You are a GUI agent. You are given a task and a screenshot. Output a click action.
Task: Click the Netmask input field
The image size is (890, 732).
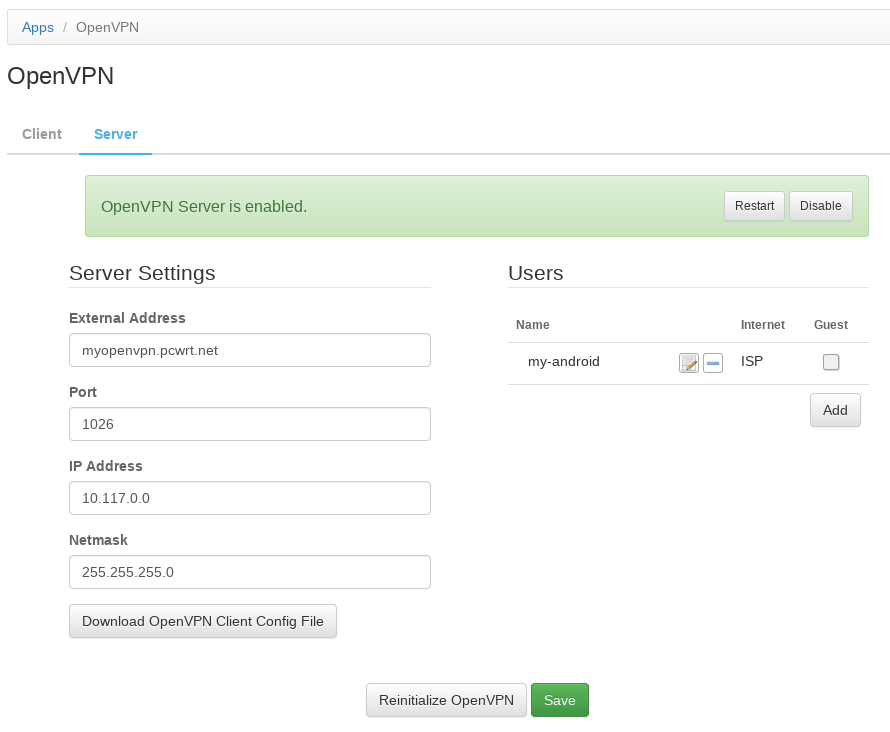(250, 572)
